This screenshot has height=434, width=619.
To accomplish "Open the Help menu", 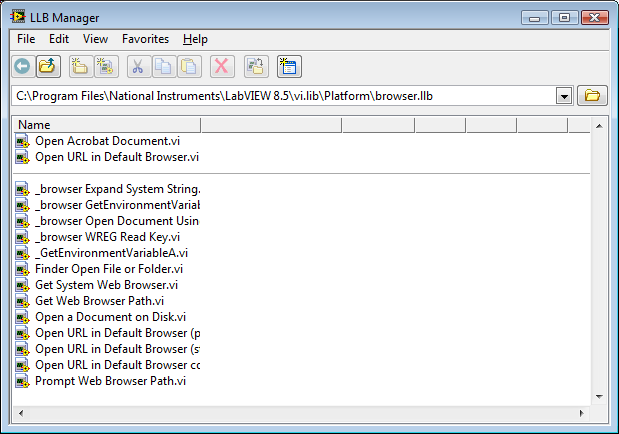I will click(195, 39).
